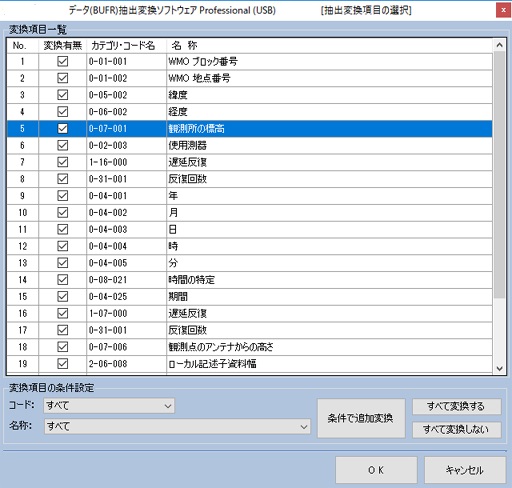The height and width of the screenshot is (488, 512).
Task: Close the dialog with the red X button
Action: pos(503,10)
